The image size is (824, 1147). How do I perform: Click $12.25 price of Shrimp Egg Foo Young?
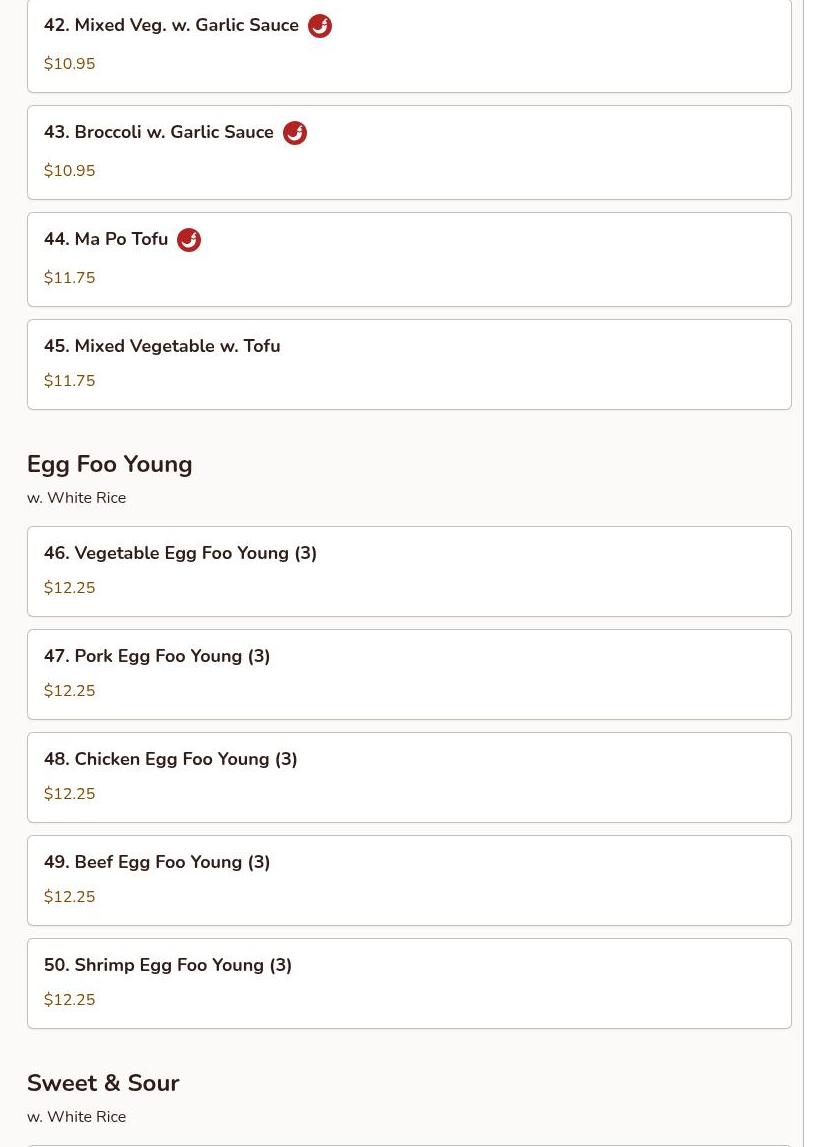70,1000
